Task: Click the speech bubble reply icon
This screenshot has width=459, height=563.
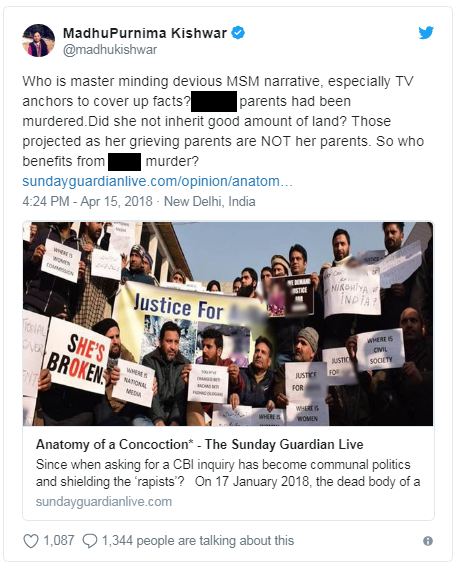Action: point(90,541)
